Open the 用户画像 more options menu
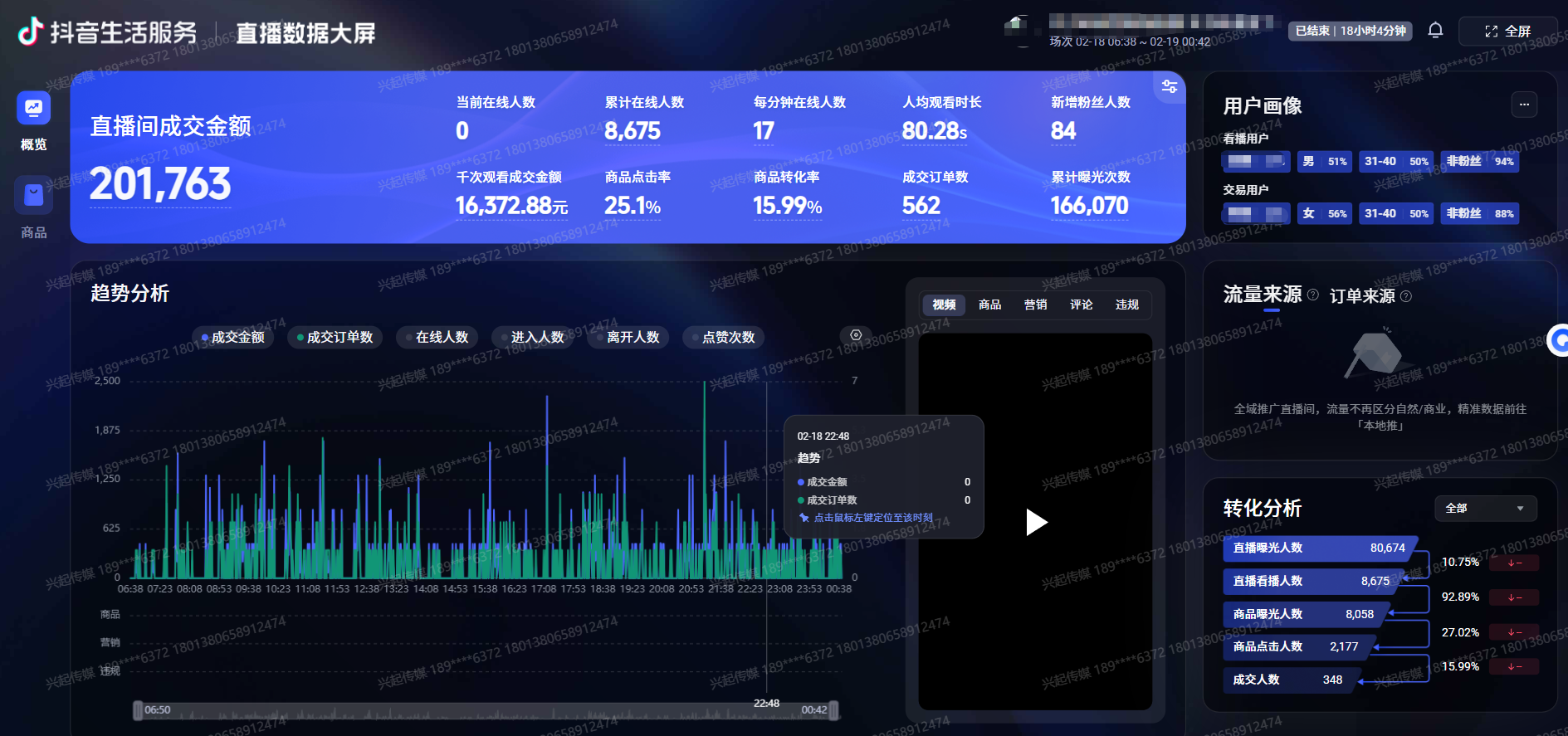Viewport: 1568px width, 736px height. tap(1524, 105)
